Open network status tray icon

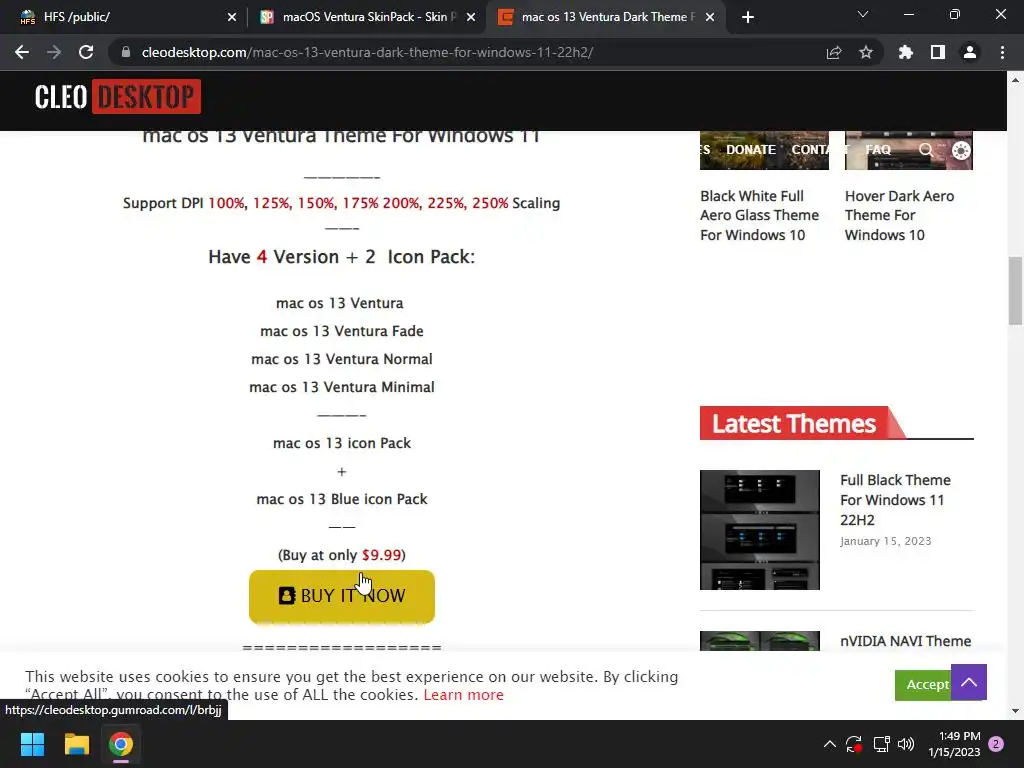click(882, 744)
